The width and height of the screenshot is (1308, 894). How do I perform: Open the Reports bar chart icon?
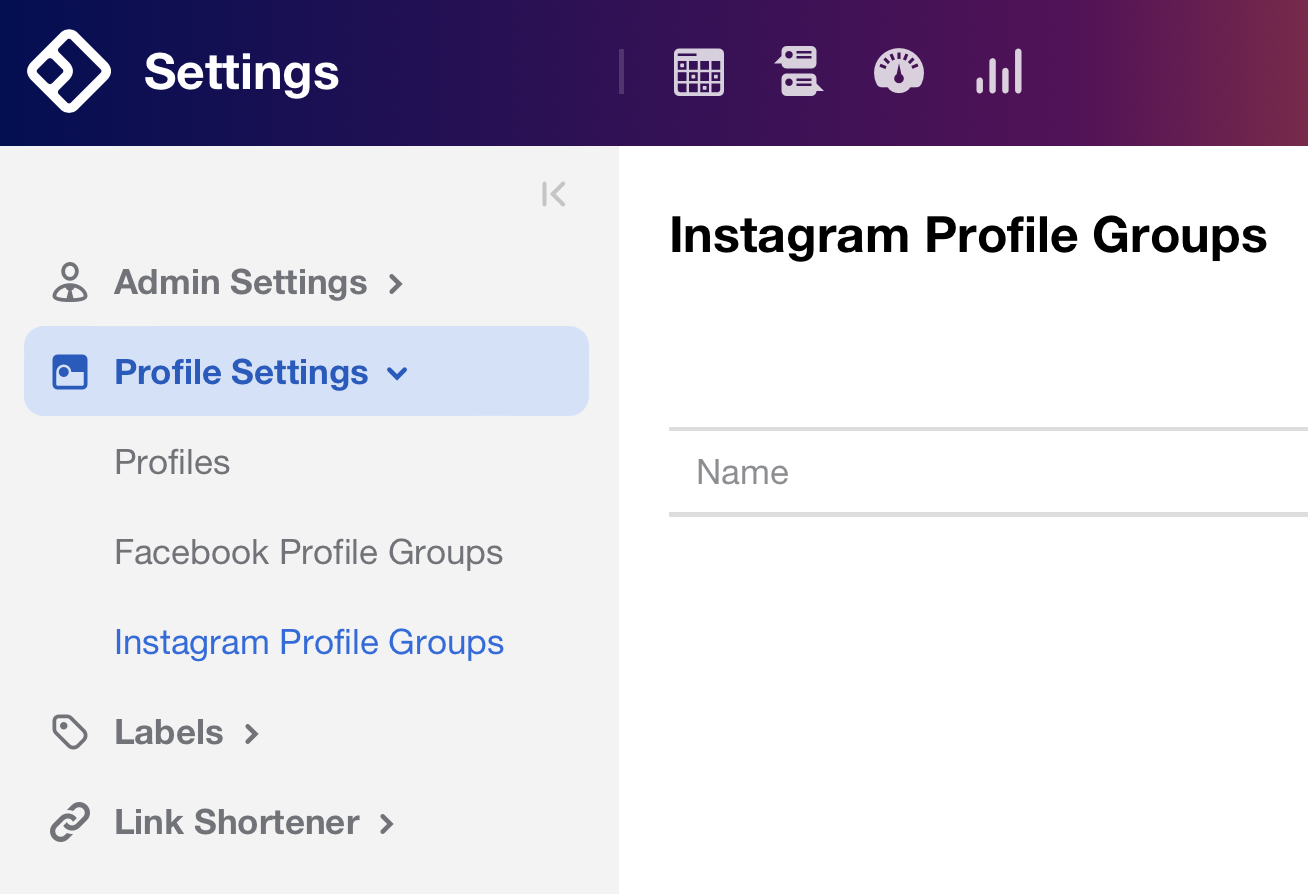[x=998, y=71]
